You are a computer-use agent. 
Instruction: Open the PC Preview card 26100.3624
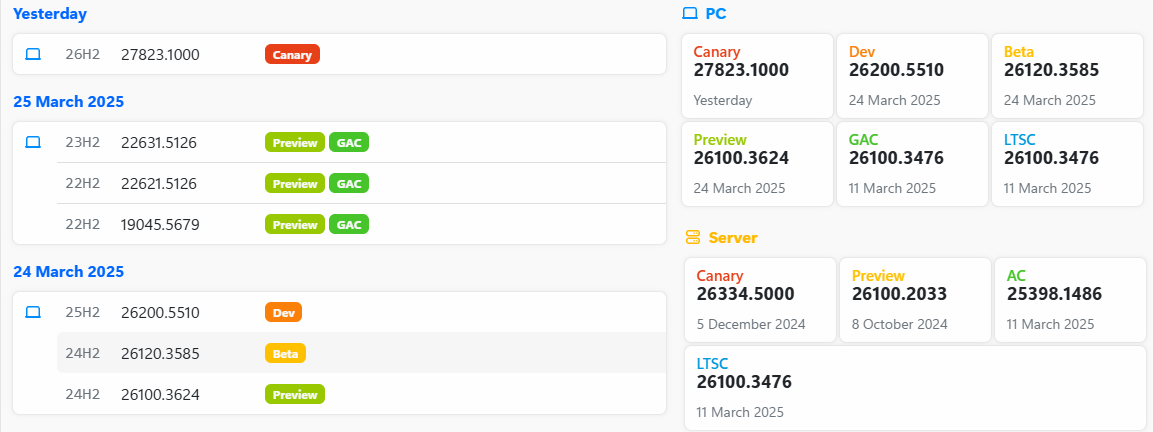757,164
